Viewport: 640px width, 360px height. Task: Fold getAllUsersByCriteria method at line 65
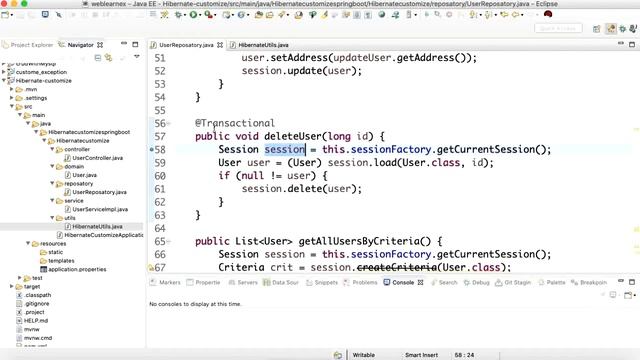coord(168,241)
